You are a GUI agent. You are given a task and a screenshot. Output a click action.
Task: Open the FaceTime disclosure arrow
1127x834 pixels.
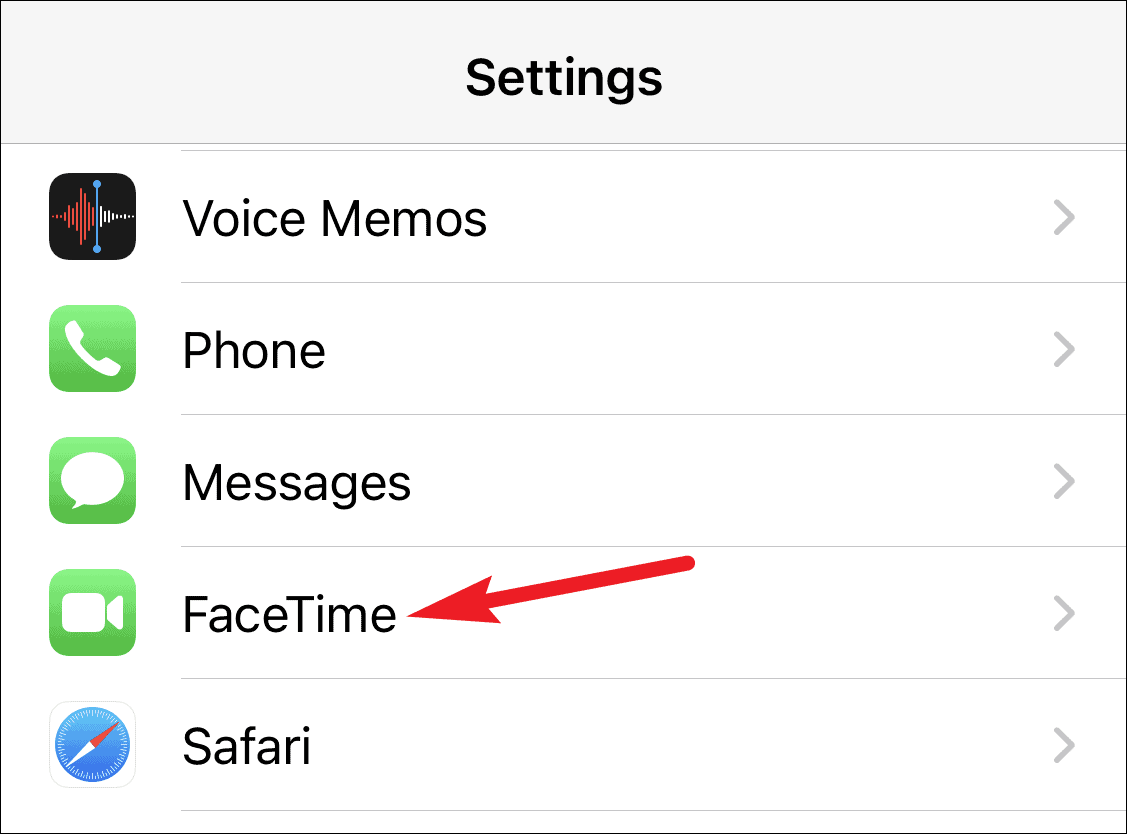[1063, 614]
